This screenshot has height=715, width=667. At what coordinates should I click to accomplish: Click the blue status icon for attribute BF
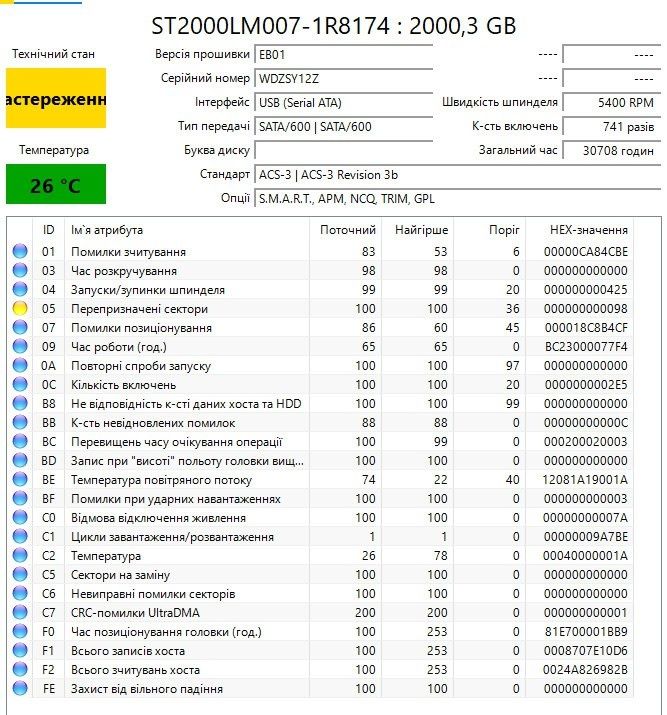20,498
